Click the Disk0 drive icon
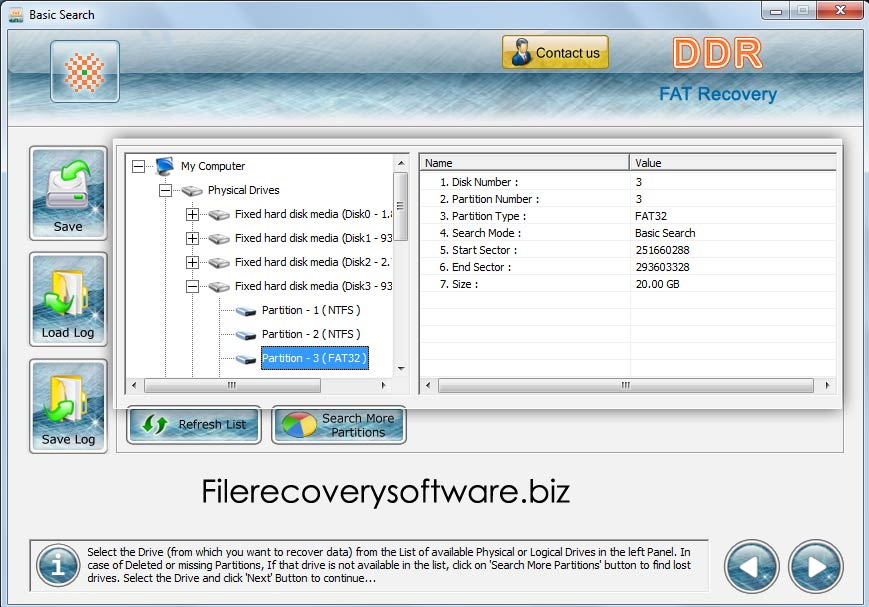This screenshot has height=607, width=869. click(219, 215)
